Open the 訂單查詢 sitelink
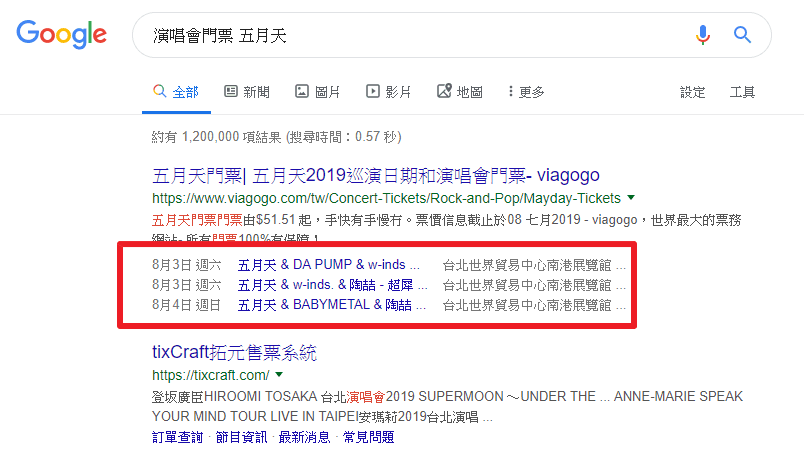This screenshot has width=804, height=453. coord(178,437)
